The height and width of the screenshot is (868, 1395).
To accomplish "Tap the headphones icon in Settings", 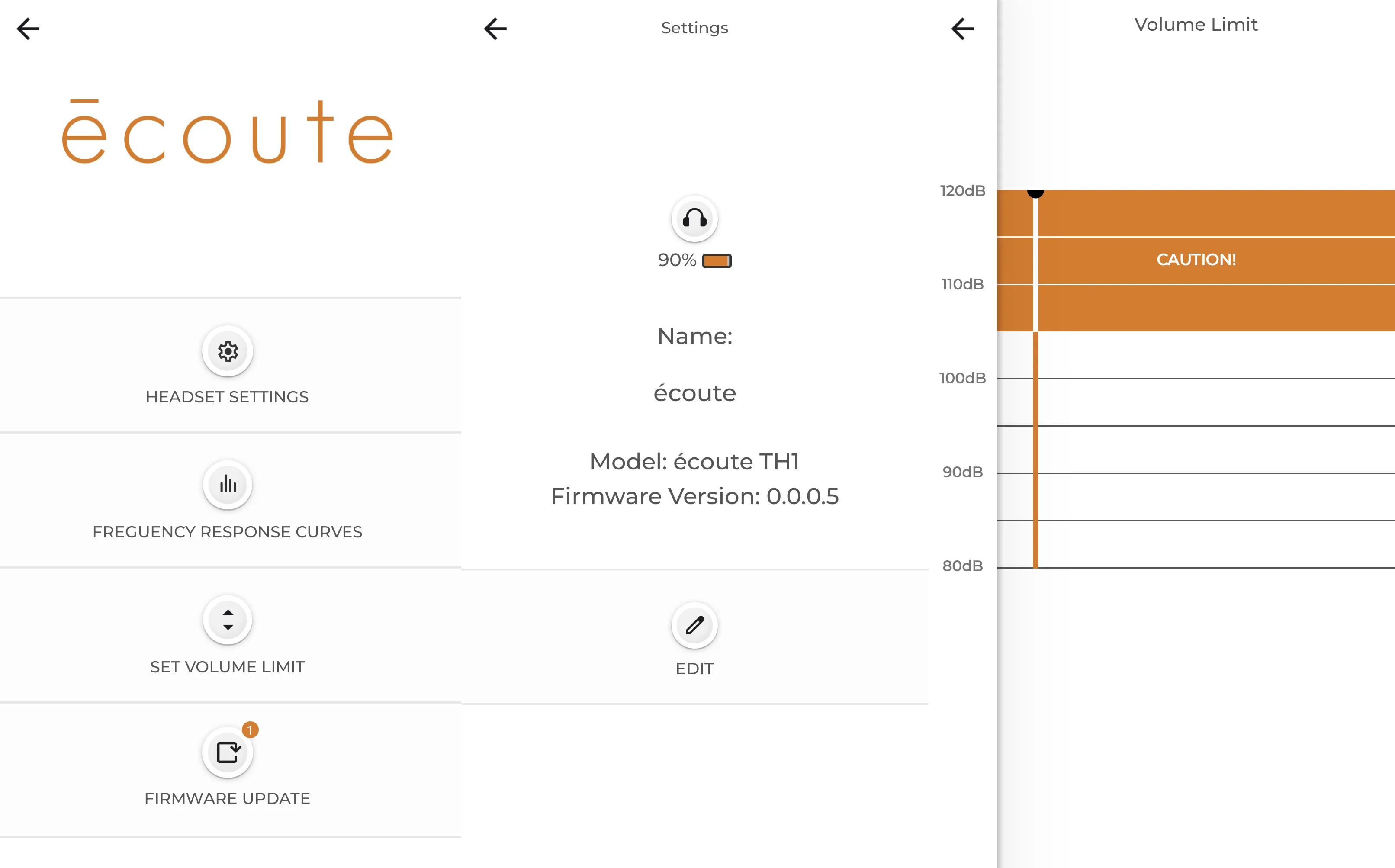I will 694,219.
